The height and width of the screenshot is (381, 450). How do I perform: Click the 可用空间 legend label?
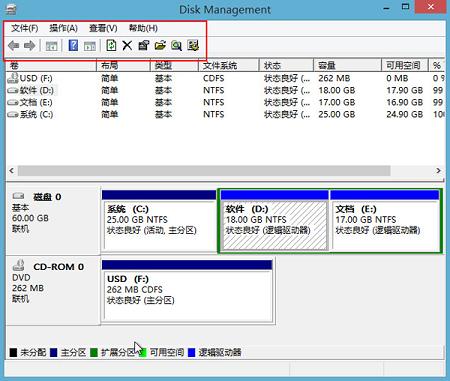coord(167,353)
